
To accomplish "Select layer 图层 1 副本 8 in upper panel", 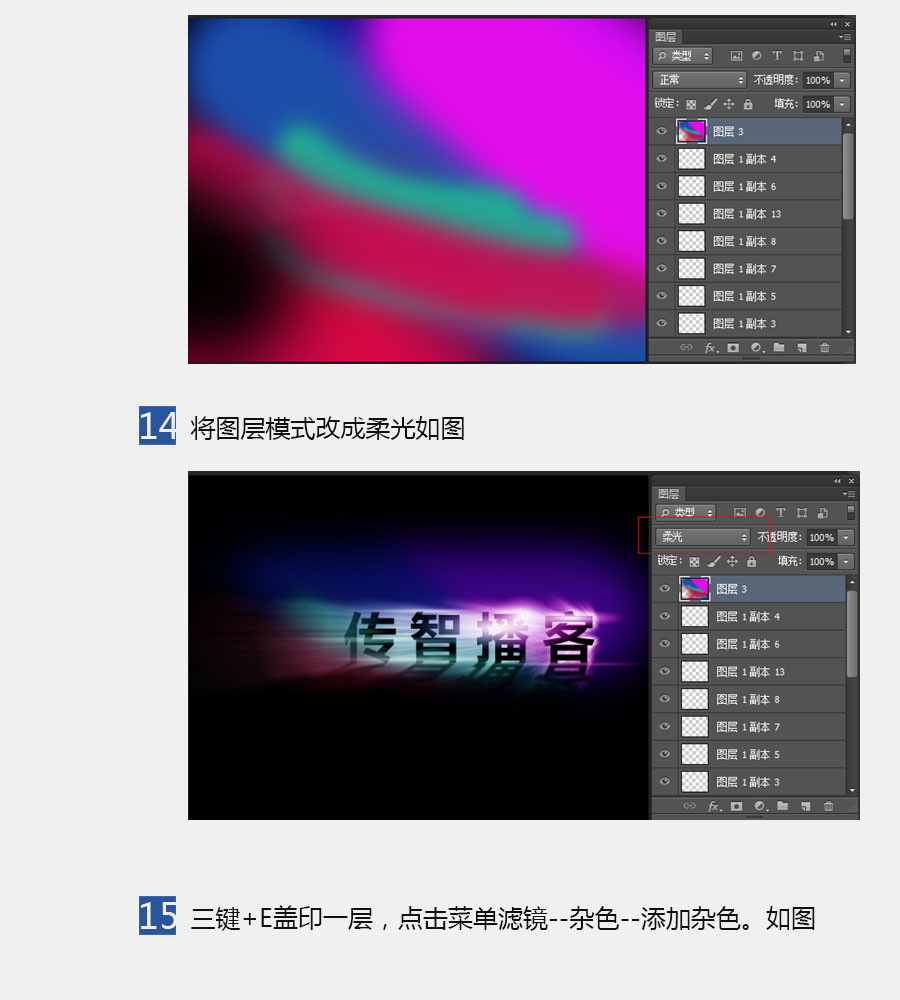I will tap(746, 241).
